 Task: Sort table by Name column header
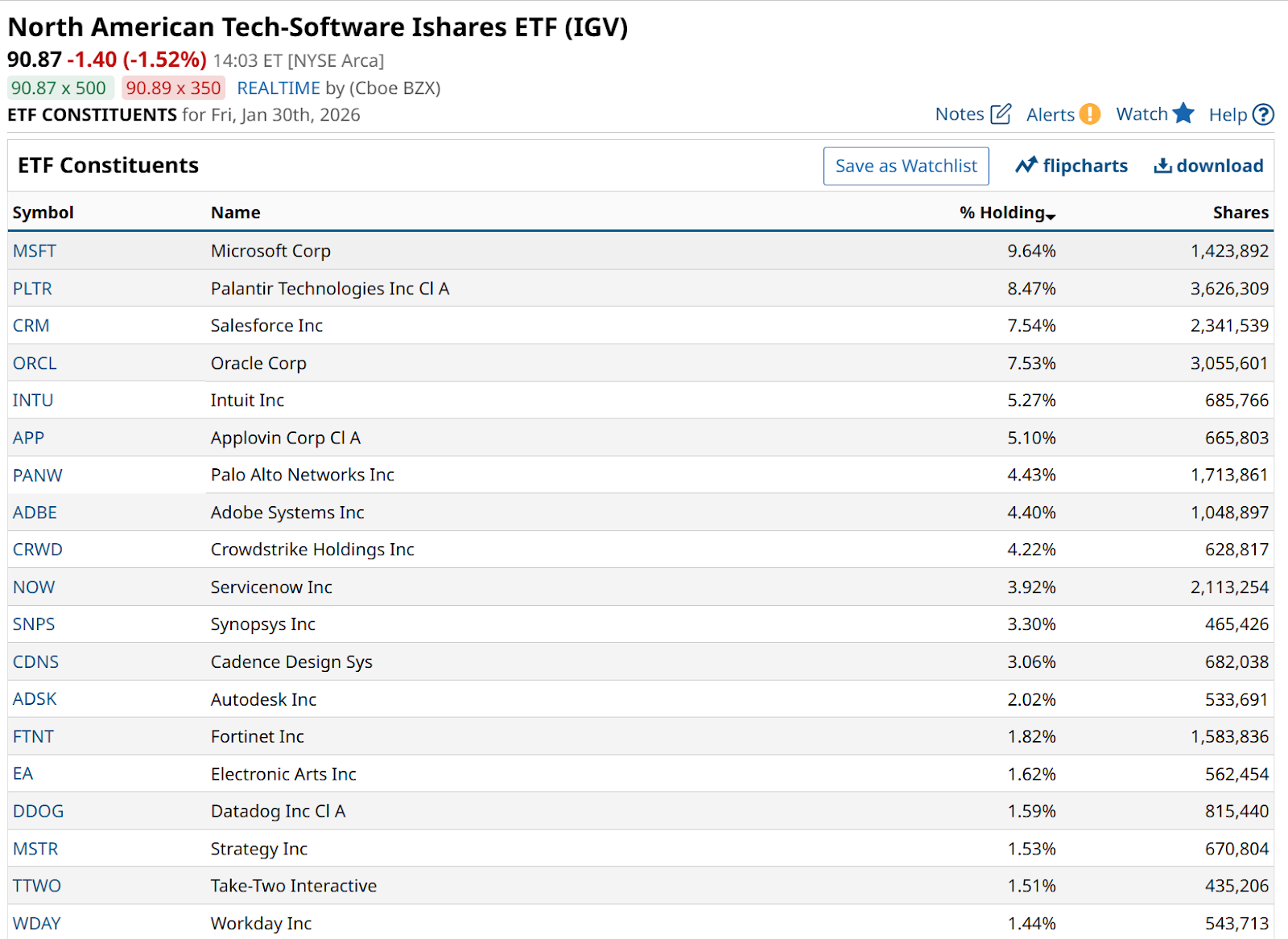click(x=235, y=212)
